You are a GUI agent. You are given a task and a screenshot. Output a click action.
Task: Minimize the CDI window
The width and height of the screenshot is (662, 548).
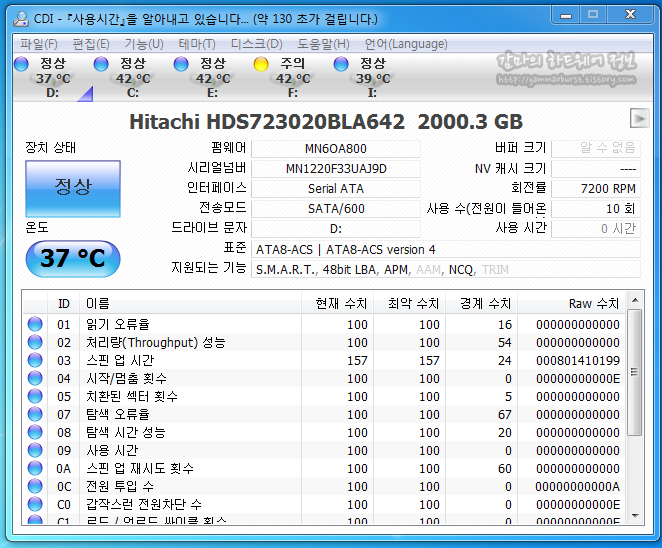[566, 15]
